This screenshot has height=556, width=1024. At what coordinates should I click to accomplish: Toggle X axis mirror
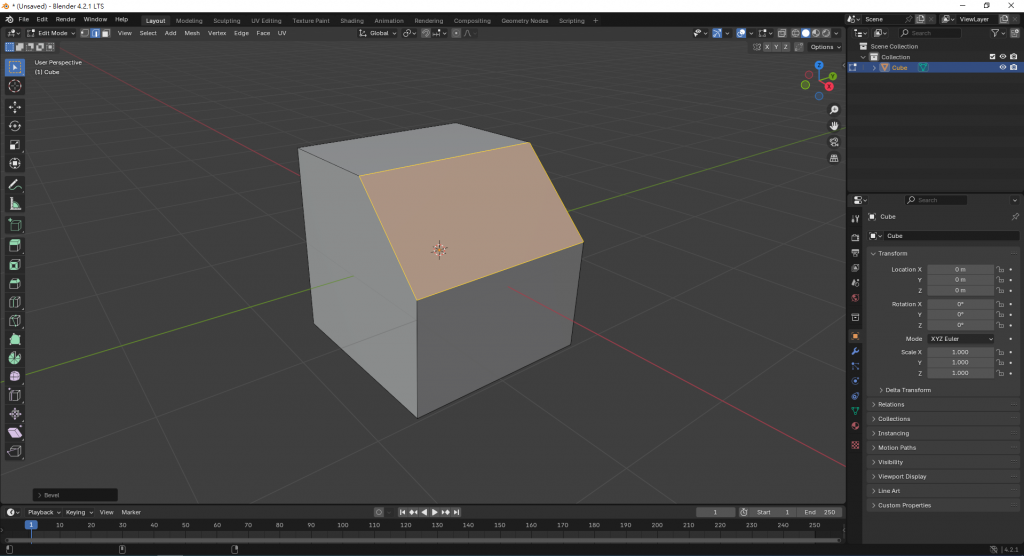767,47
